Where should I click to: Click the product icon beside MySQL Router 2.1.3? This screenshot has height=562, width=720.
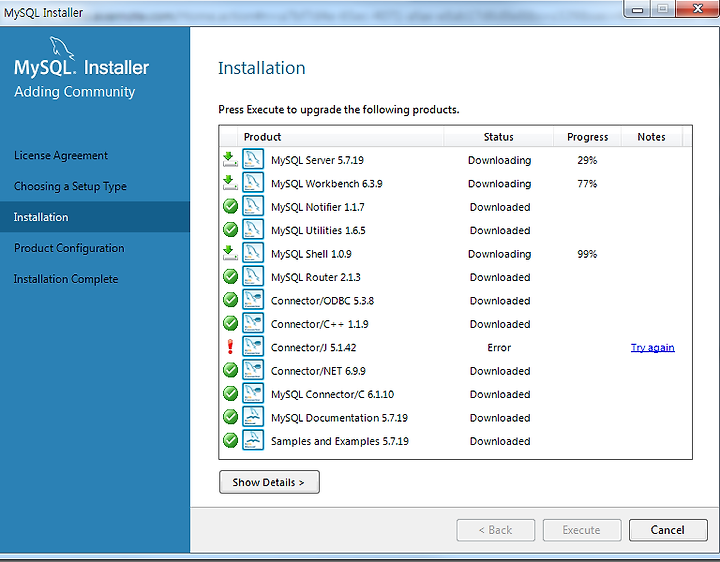tap(253, 277)
